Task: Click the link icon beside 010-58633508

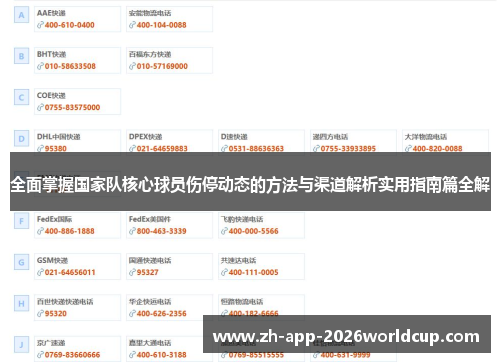Action: click(x=40, y=66)
